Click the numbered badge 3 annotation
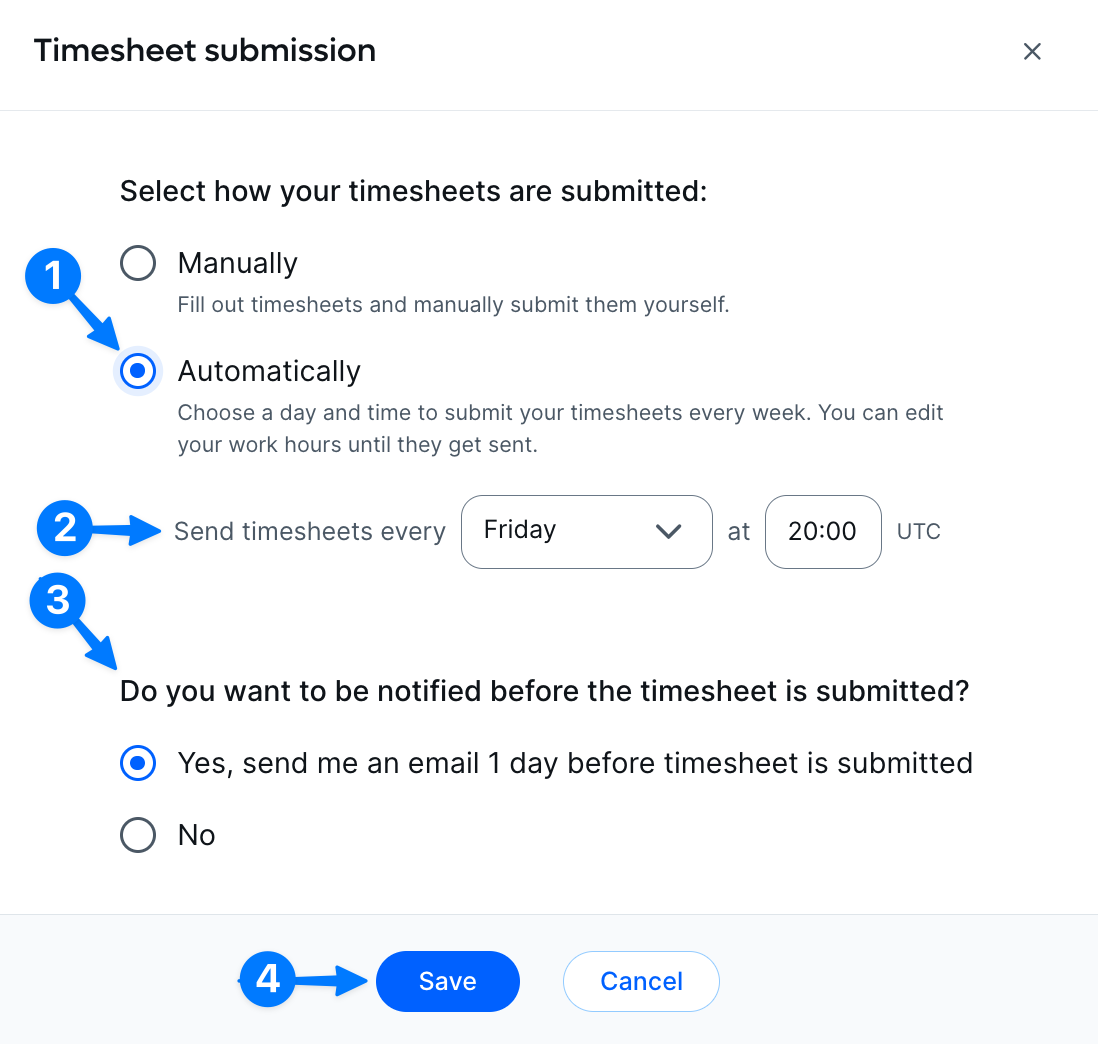 [57, 602]
